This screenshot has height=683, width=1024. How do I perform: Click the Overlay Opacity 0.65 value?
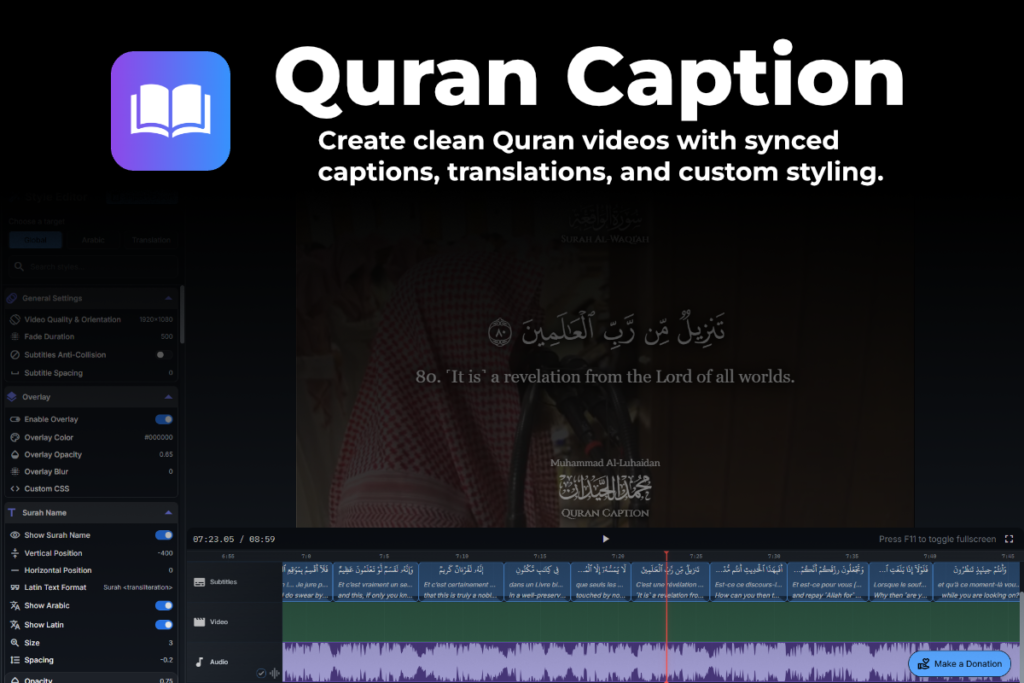point(166,454)
